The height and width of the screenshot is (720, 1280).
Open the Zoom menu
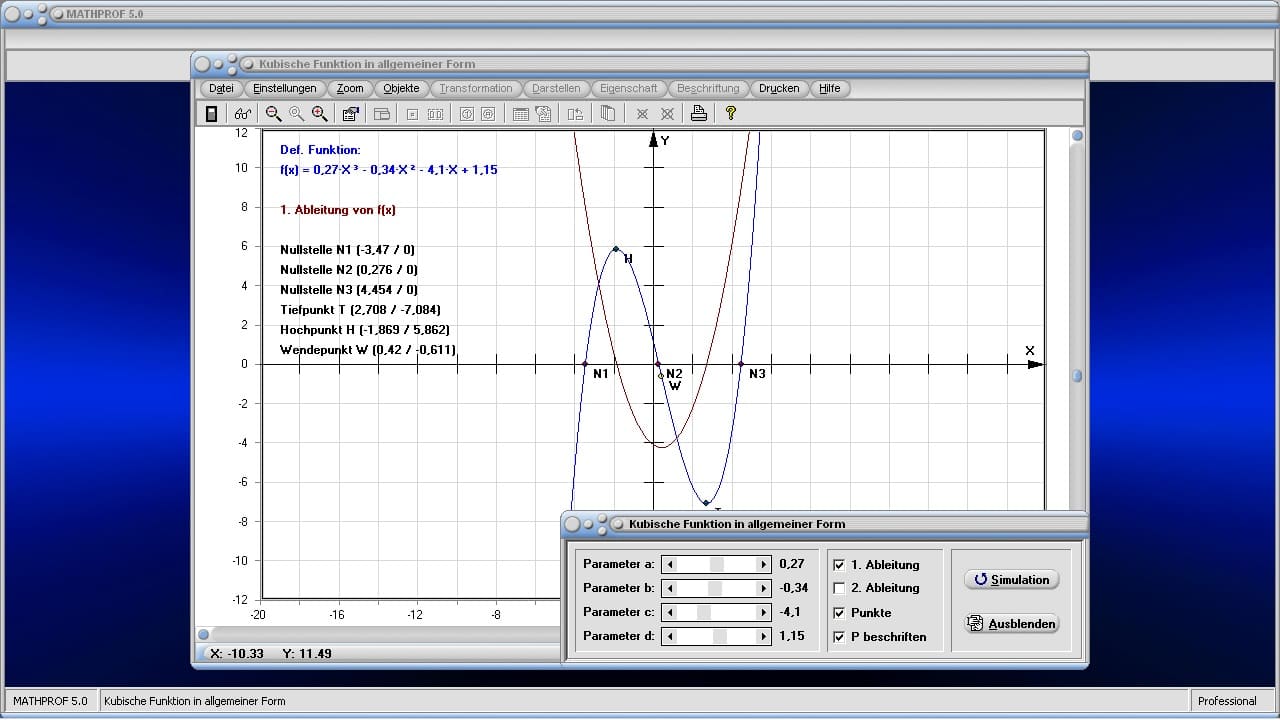(x=350, y=88)
